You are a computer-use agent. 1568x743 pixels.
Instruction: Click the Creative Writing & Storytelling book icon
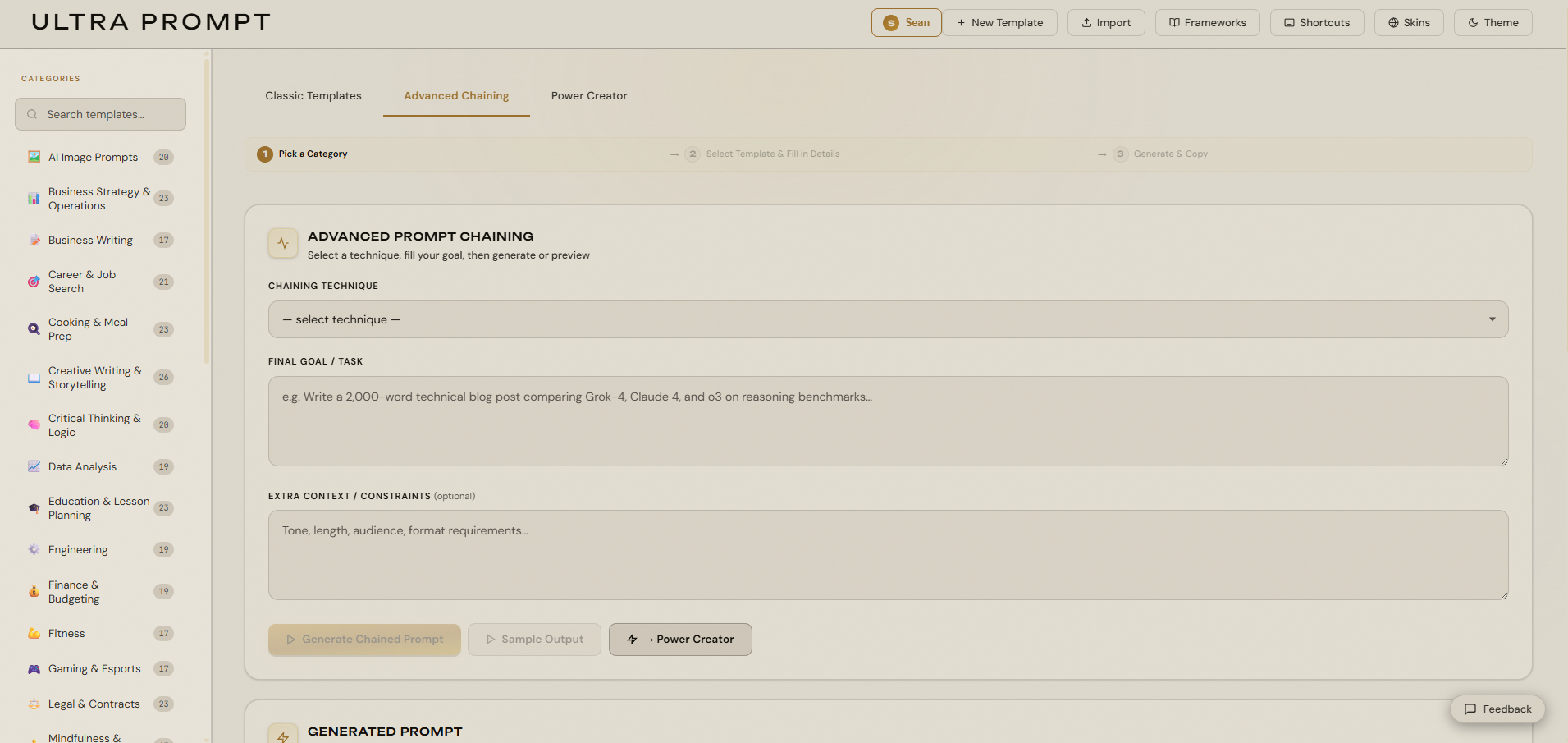click(x=34, y=378)
